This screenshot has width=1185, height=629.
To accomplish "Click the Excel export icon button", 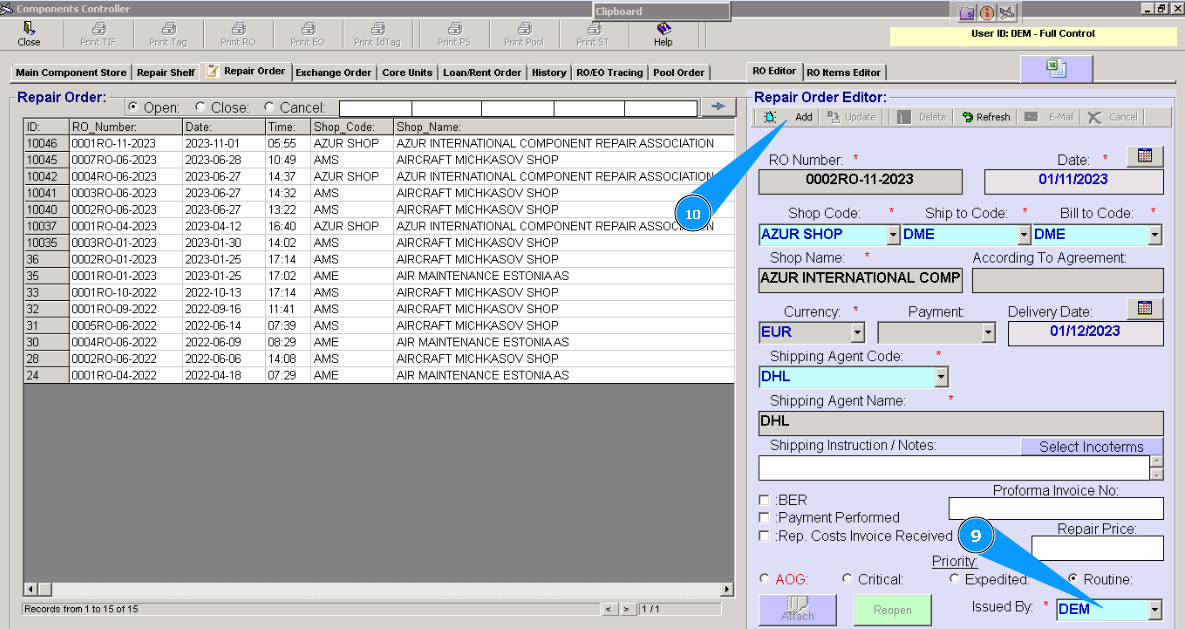I will (1056, 69).
